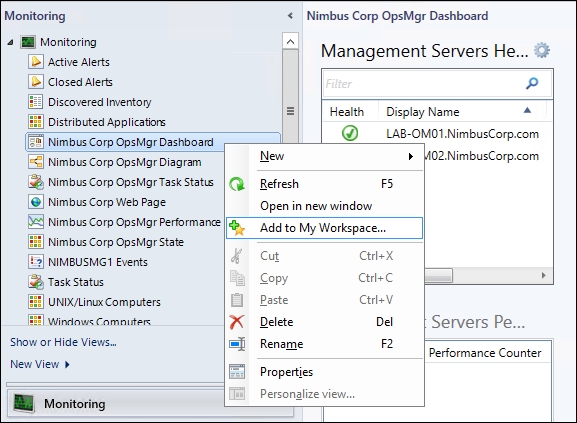Select the Closed Alerts view
The image size is (577, 423).
[x=80, y=82]
